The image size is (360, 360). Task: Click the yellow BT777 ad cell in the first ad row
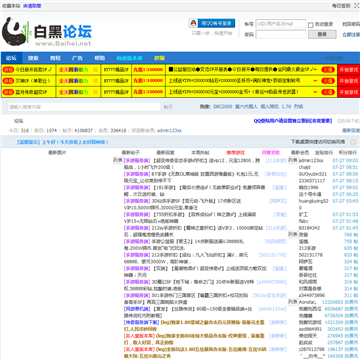coord(116,70)
